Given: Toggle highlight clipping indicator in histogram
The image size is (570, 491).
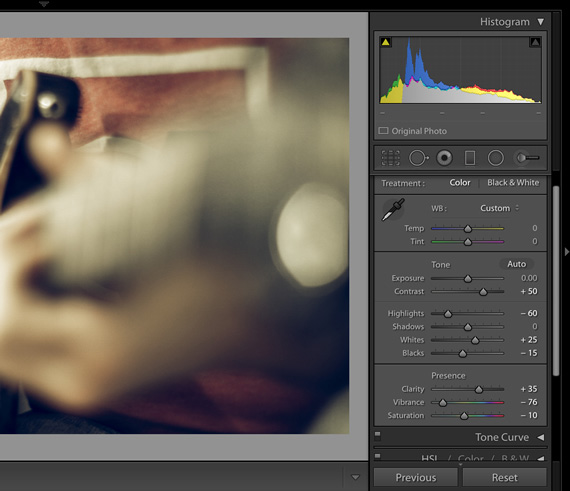Looking at the screenshot, I should 535,42.
